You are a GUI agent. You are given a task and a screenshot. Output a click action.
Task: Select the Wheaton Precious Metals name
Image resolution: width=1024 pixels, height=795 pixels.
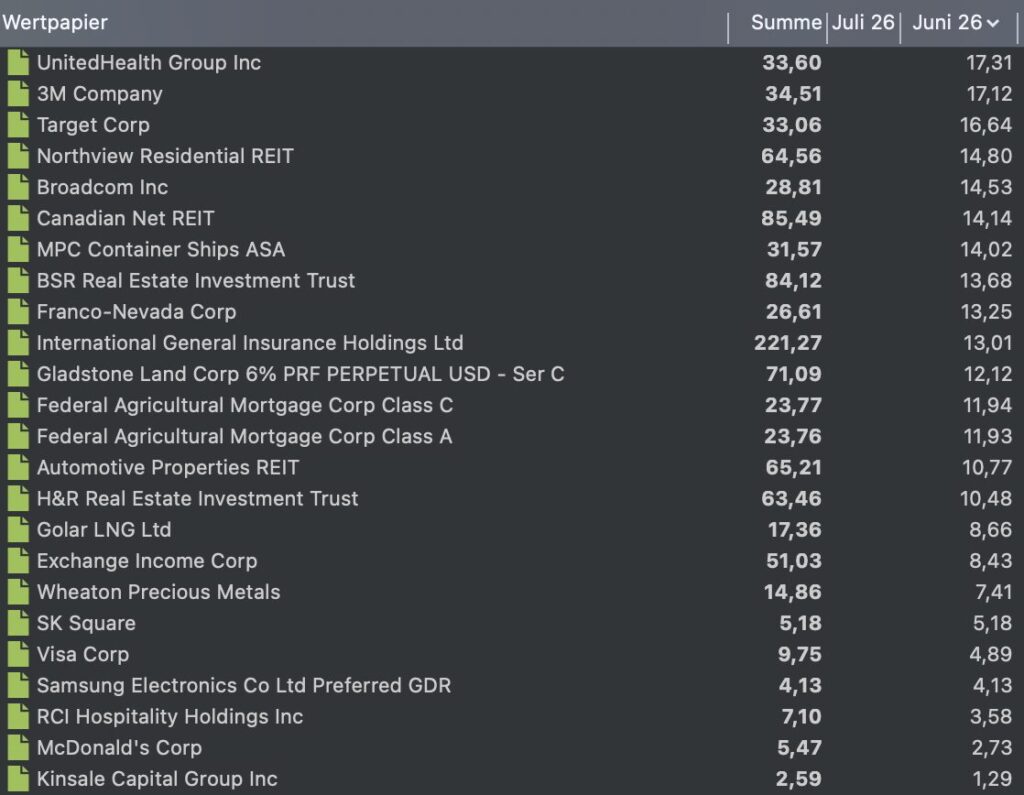[159, 592]
